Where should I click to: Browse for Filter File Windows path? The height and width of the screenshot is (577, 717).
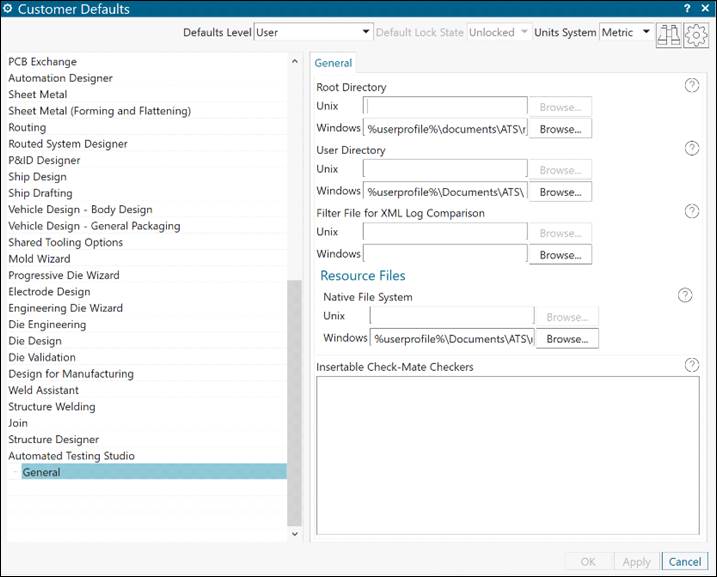(559, 255)
